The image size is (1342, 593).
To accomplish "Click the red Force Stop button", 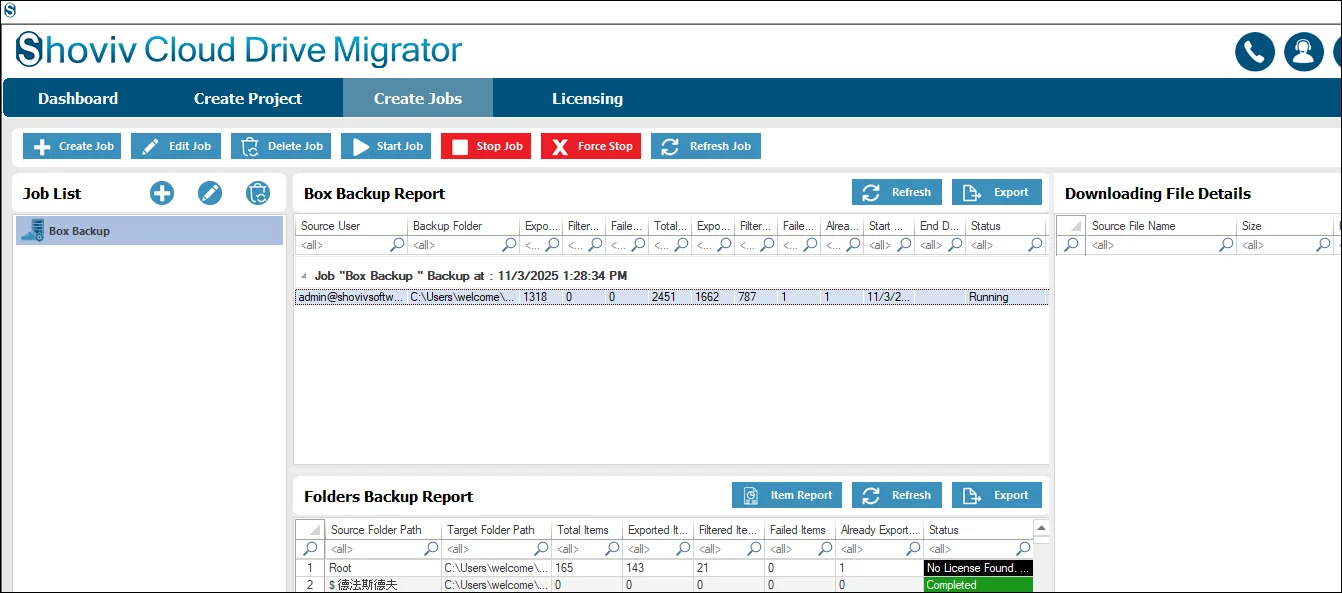I will [x=591, y=146].
